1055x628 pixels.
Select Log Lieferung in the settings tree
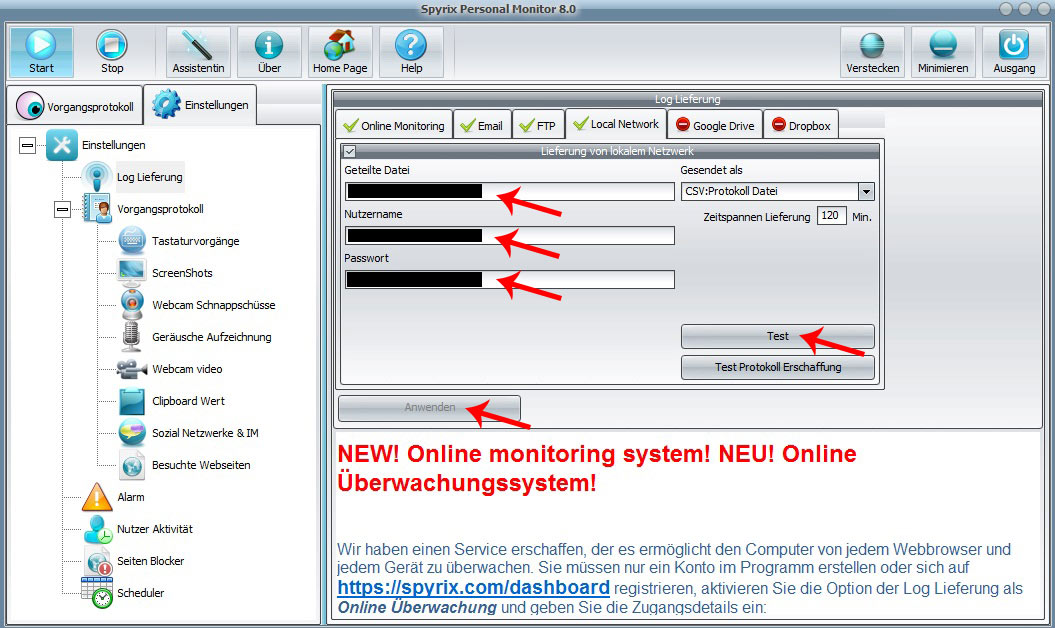(150, 177)
